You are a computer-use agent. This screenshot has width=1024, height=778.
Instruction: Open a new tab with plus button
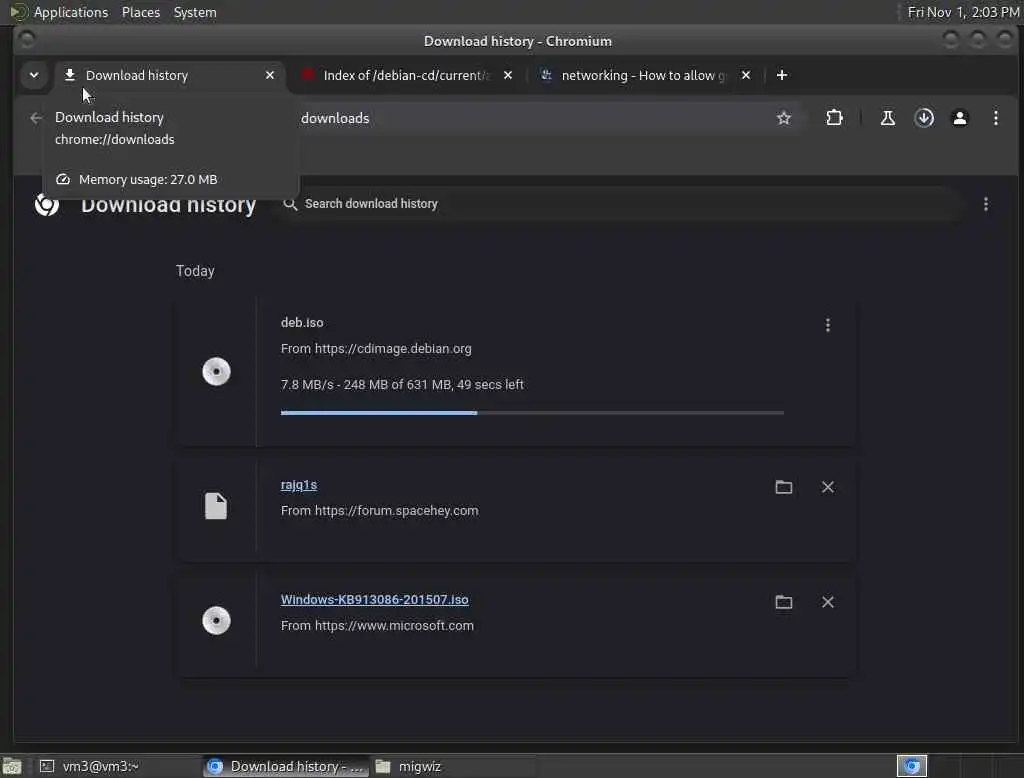tap(782, 75)
